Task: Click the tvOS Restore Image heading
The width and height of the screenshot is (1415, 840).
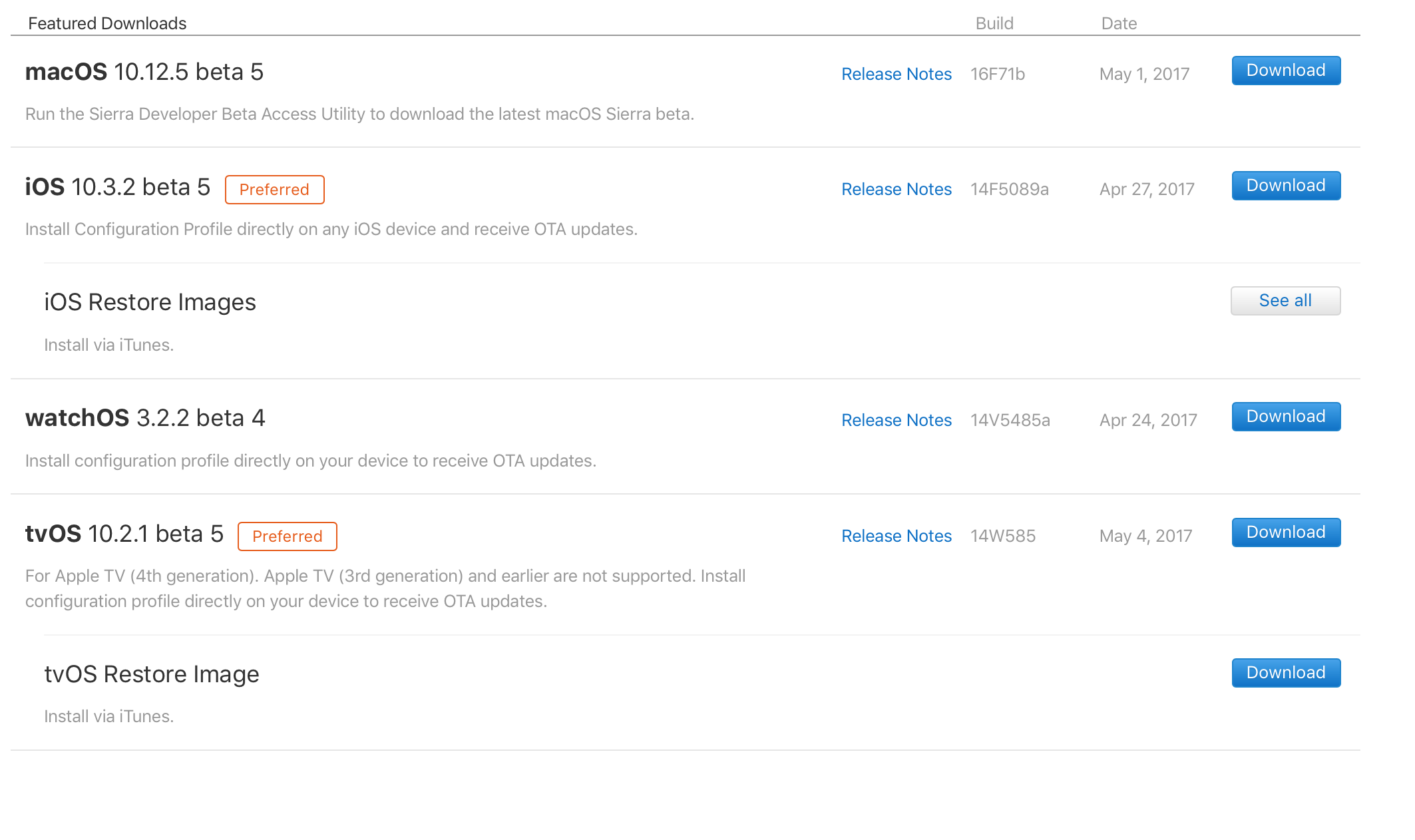Action: [152, 674]
